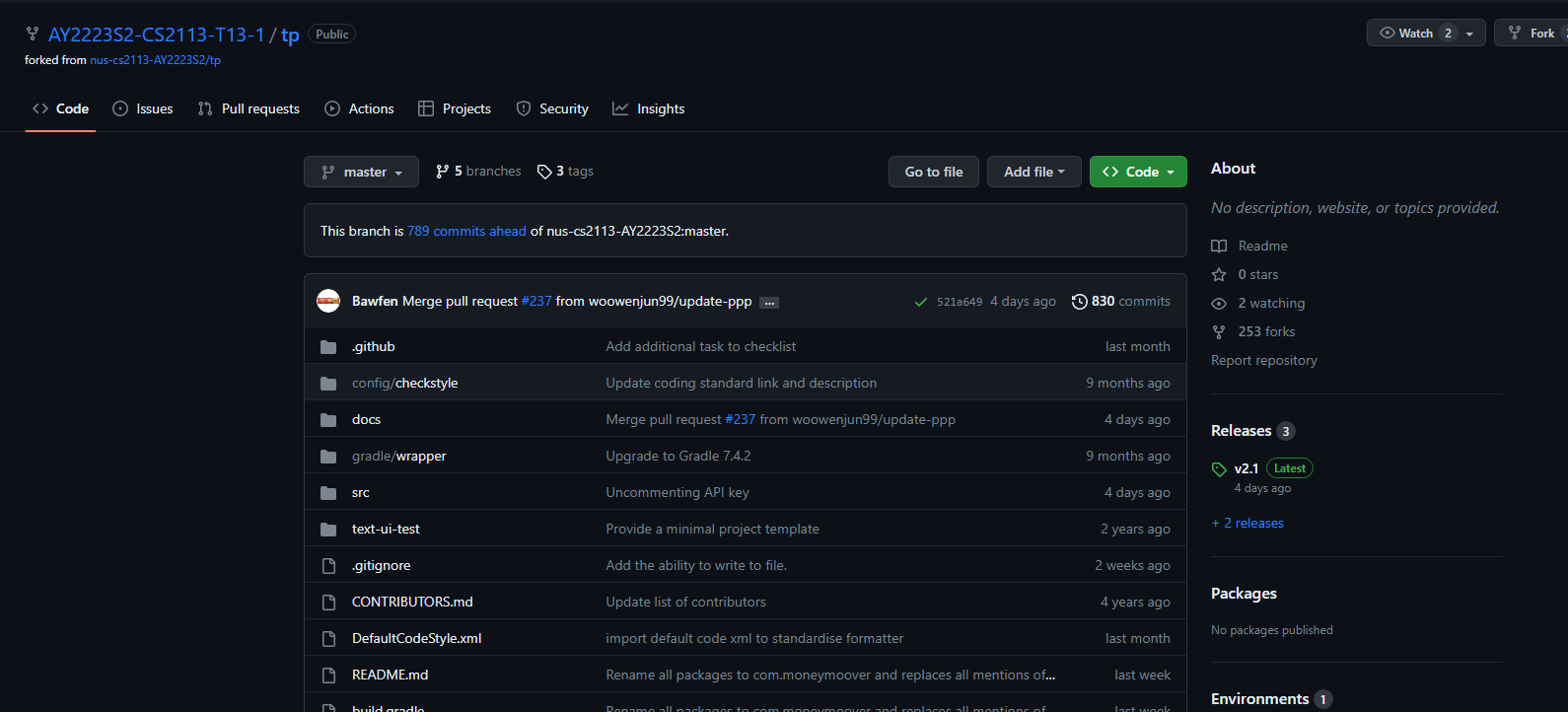Click the 2 watching count
Screen dimensions: 1568x712
click(x=1271, y=303)
